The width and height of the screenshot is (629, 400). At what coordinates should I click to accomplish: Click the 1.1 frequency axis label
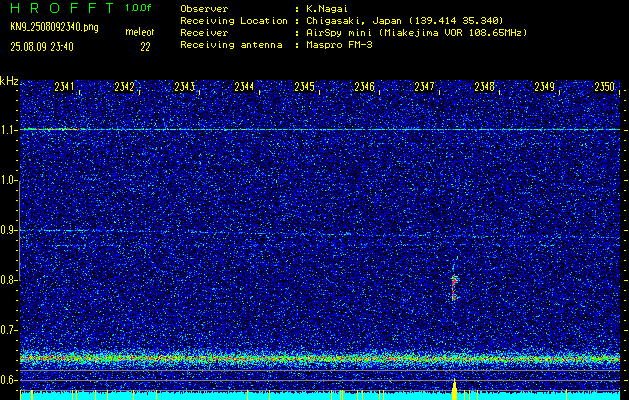pyautogui.click(x=9, y=130)
